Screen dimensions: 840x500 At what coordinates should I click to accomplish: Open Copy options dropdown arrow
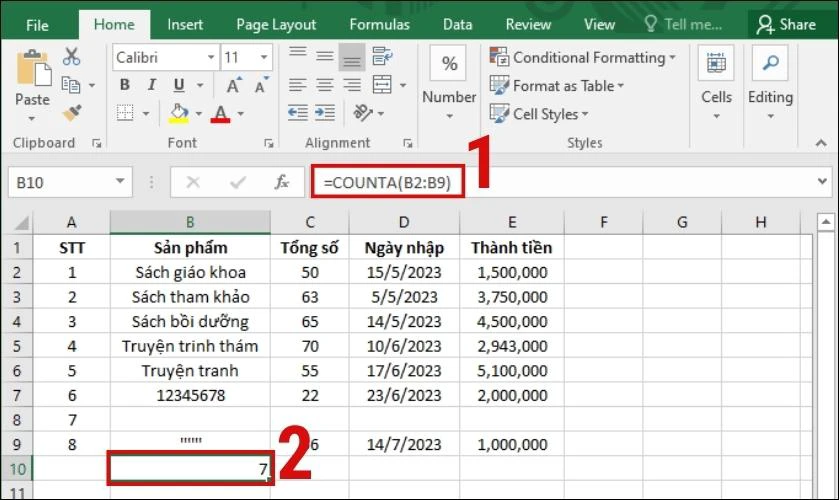92,85
